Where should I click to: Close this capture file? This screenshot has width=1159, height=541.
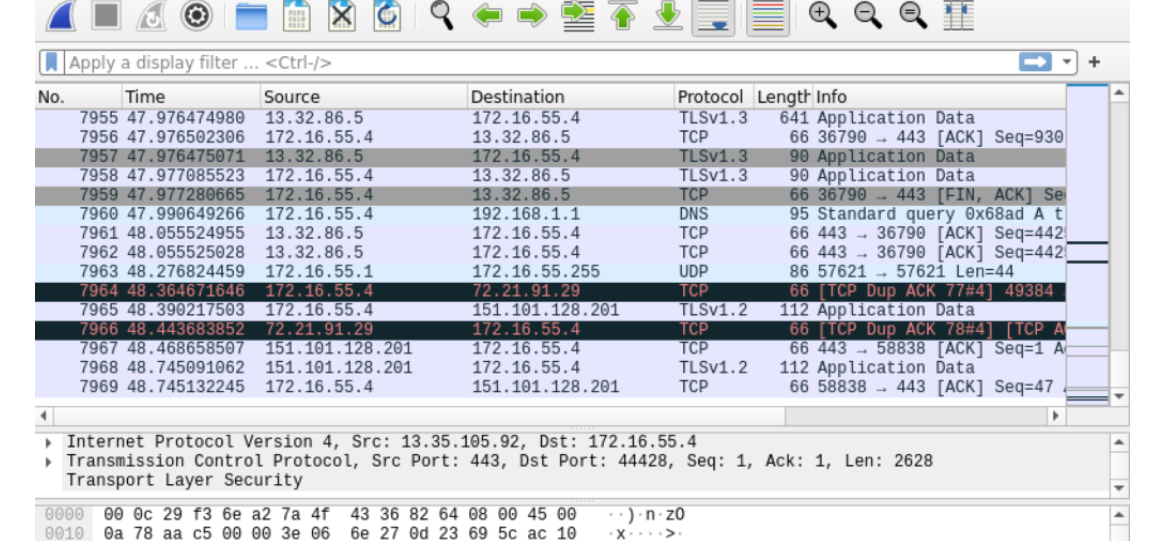coord(341,15)
